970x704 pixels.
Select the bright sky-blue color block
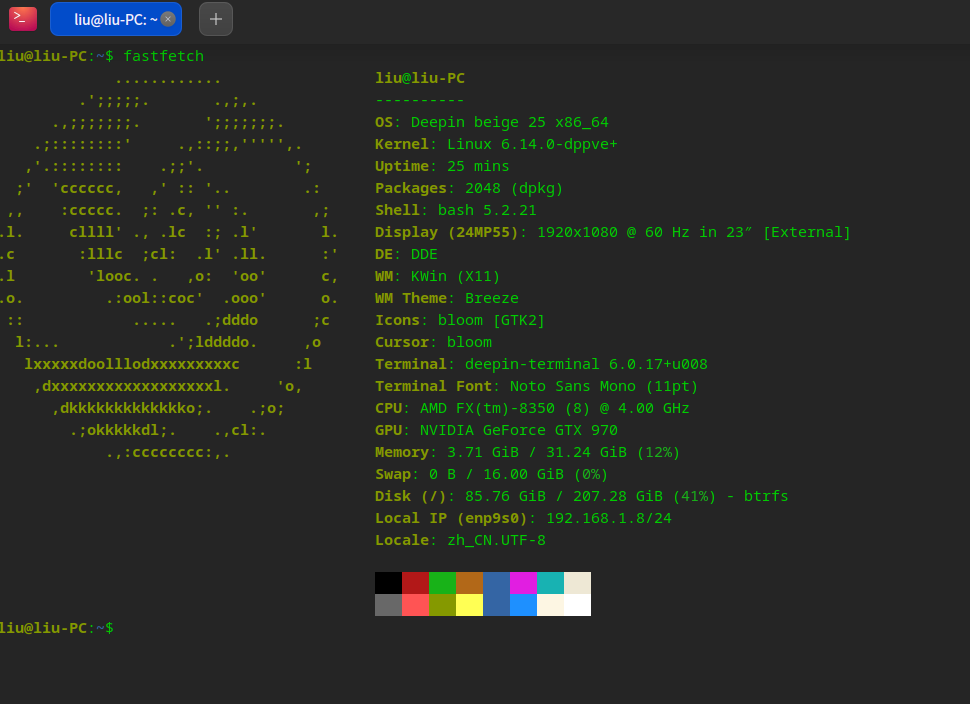(523, 605)
